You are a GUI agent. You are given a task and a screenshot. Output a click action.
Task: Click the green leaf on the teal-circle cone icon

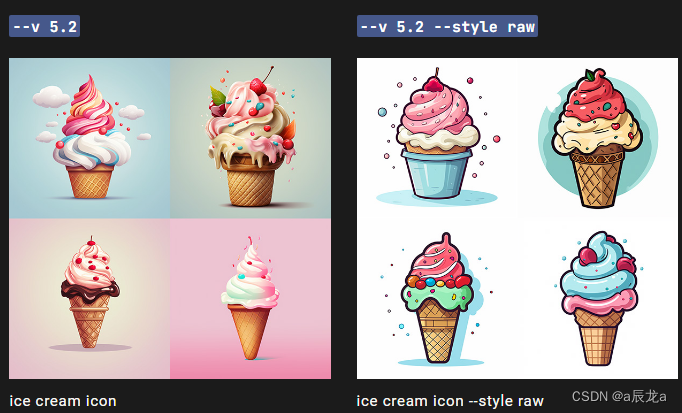589,75
